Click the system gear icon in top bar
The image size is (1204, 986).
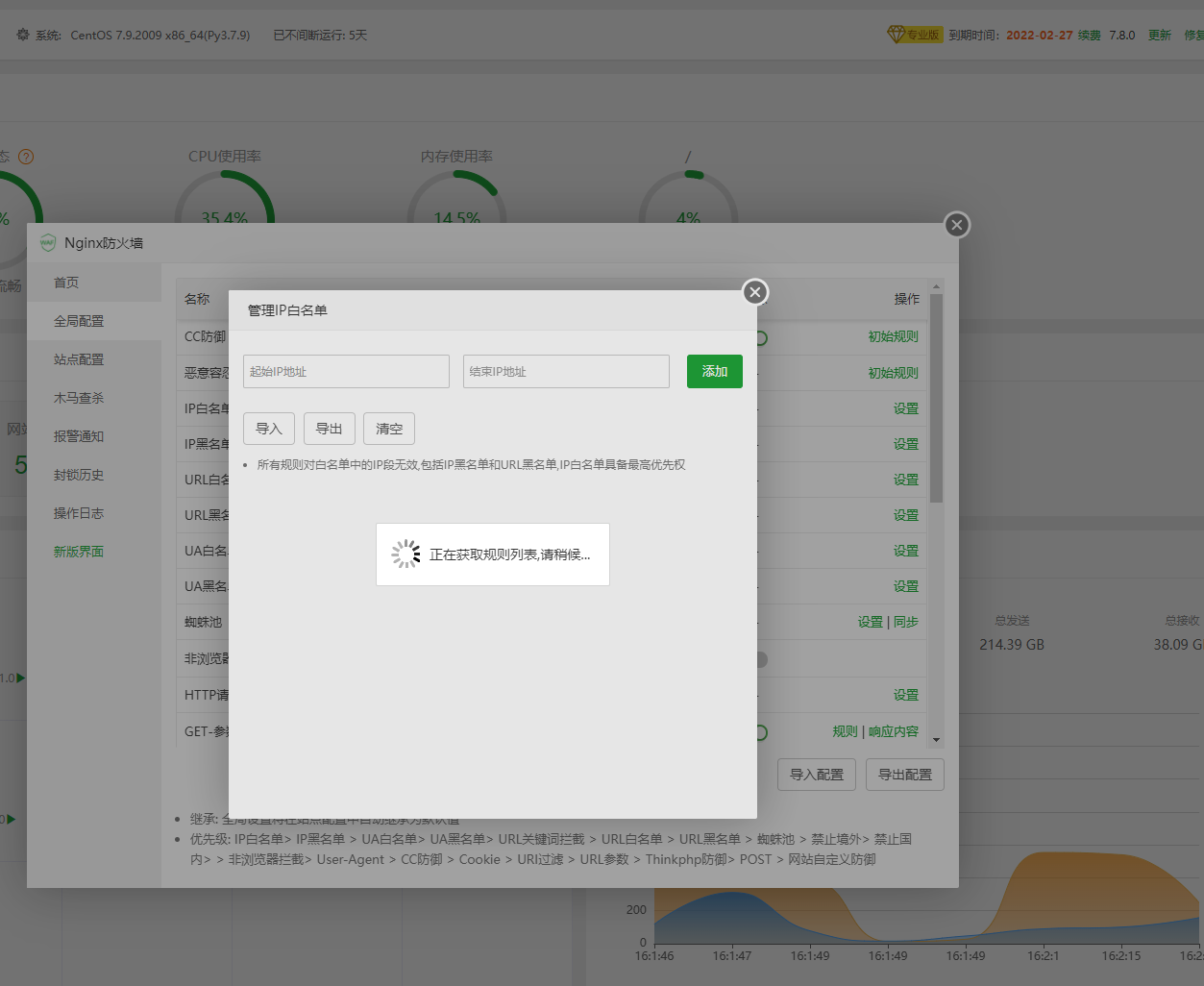23,35
